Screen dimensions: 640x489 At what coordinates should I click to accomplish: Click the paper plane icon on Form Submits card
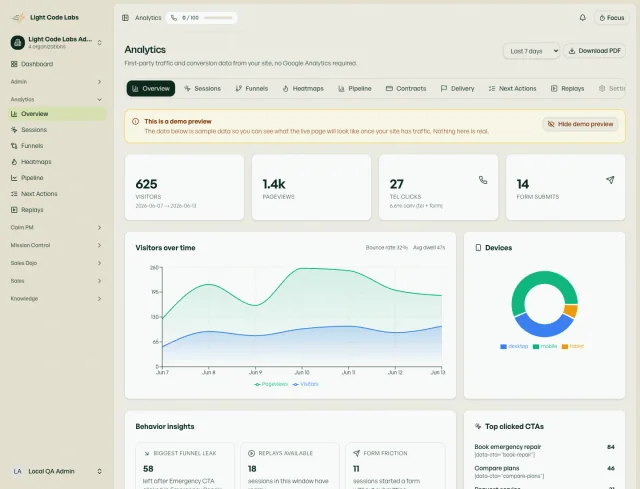[610, 180]
